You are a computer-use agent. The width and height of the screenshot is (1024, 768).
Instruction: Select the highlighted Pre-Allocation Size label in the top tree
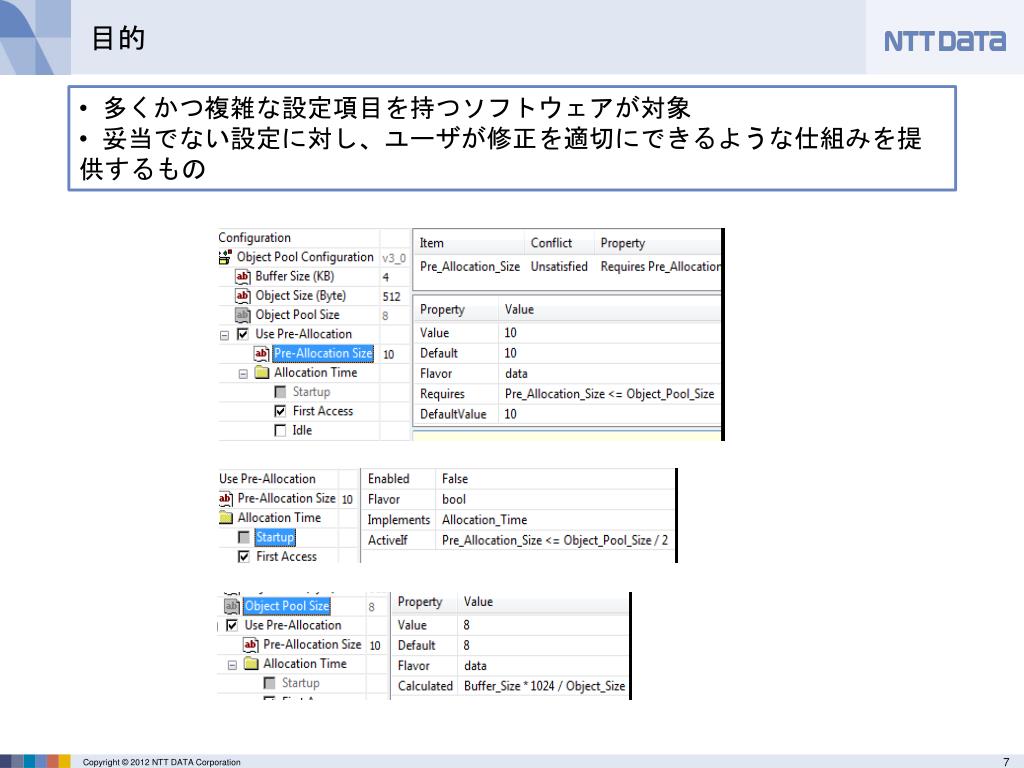pyautogui.click(x=323, y=353)
